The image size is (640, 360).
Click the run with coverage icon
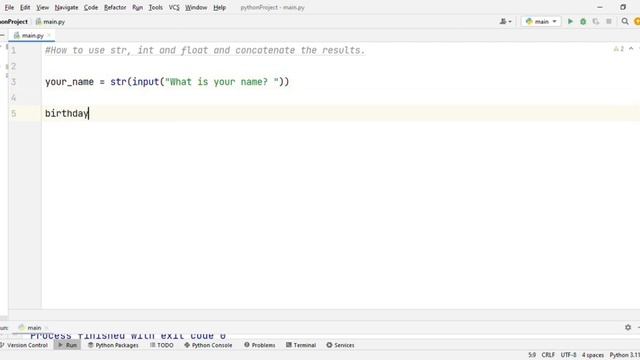(x=596, y=21)
